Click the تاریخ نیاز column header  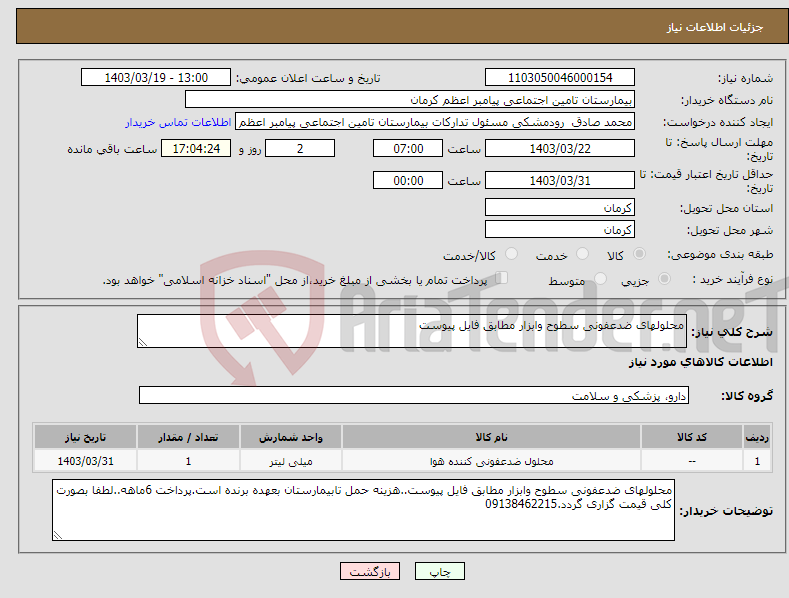[x=86, y=437]
